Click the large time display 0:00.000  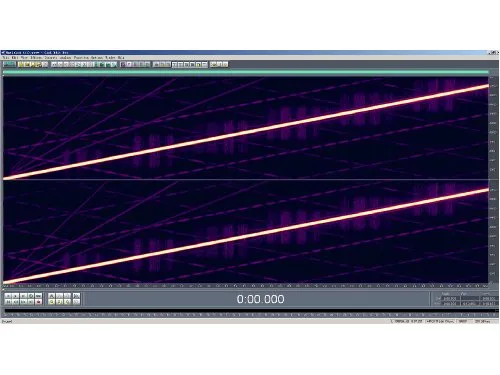tap(260, 299)
